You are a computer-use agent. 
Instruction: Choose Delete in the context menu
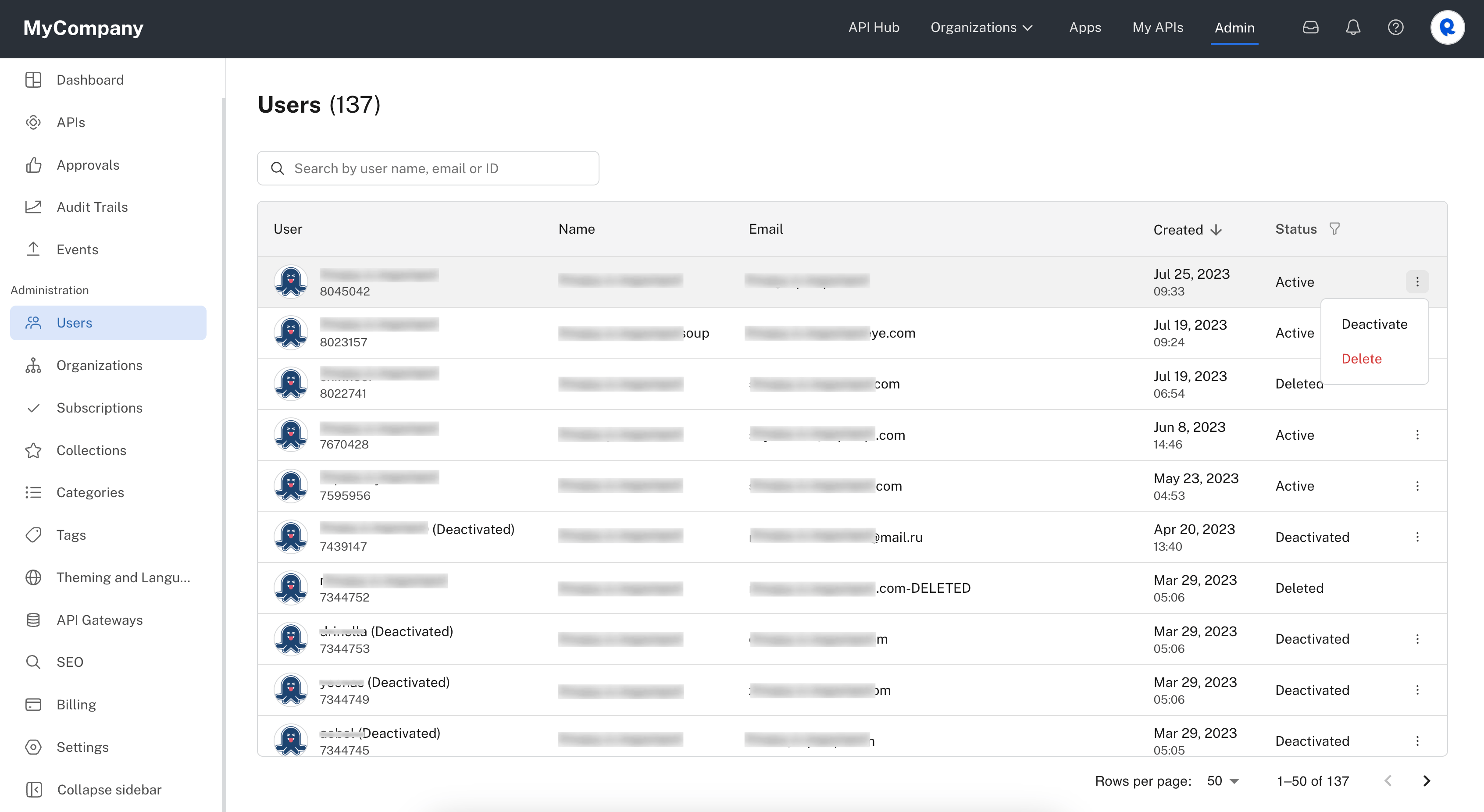(x=1361, y=358)
